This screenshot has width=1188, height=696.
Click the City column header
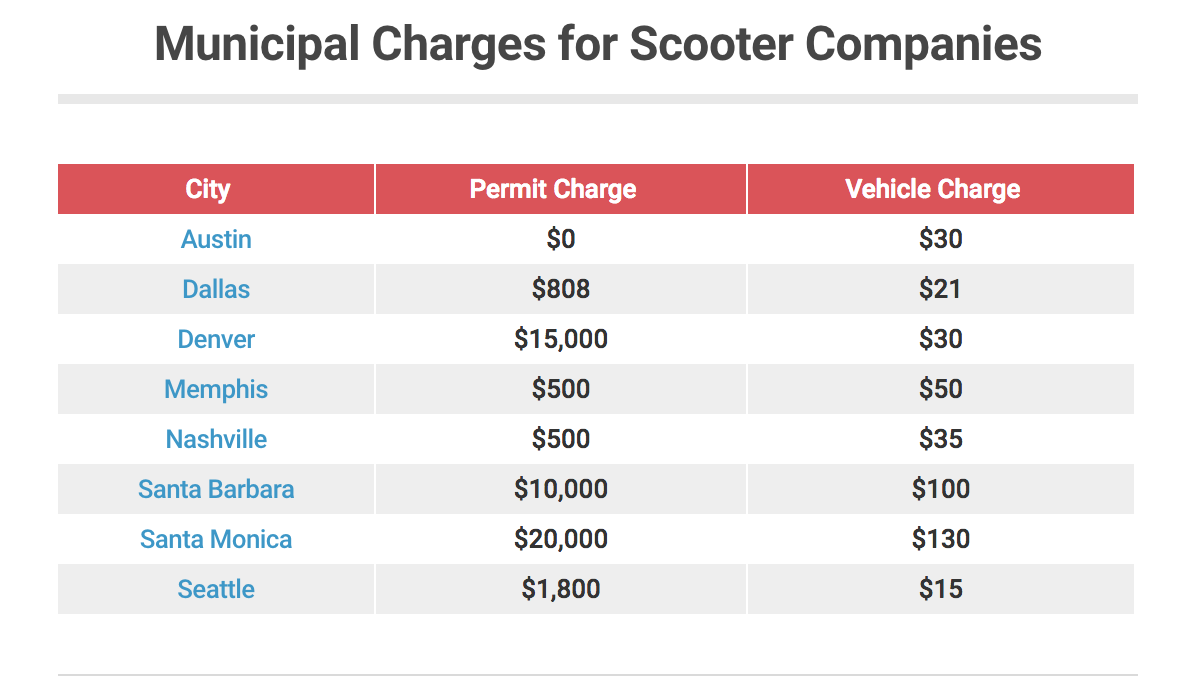click(x=208, y=190)
